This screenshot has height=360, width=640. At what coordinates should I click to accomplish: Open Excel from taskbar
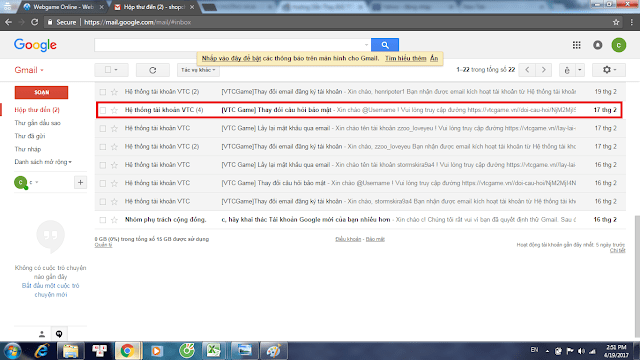[213, 351]
